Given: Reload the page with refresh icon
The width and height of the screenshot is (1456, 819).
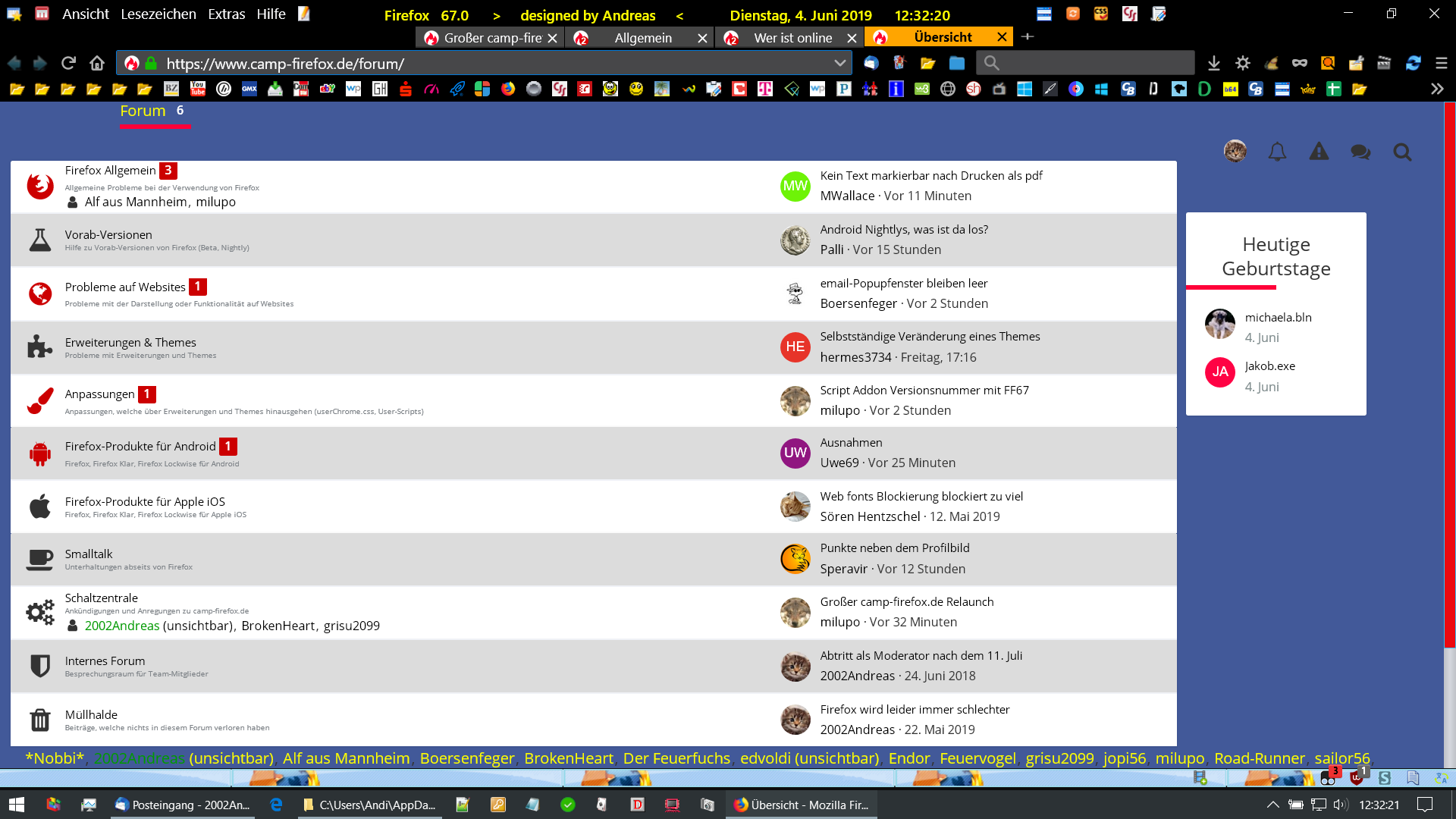Looking at the screenshot, I should [68, 63].
